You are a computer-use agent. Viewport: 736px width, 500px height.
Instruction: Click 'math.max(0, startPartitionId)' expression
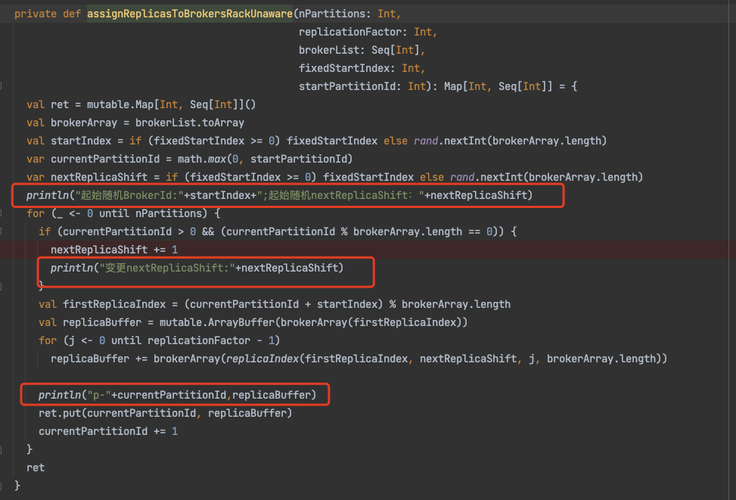point(265,159)
